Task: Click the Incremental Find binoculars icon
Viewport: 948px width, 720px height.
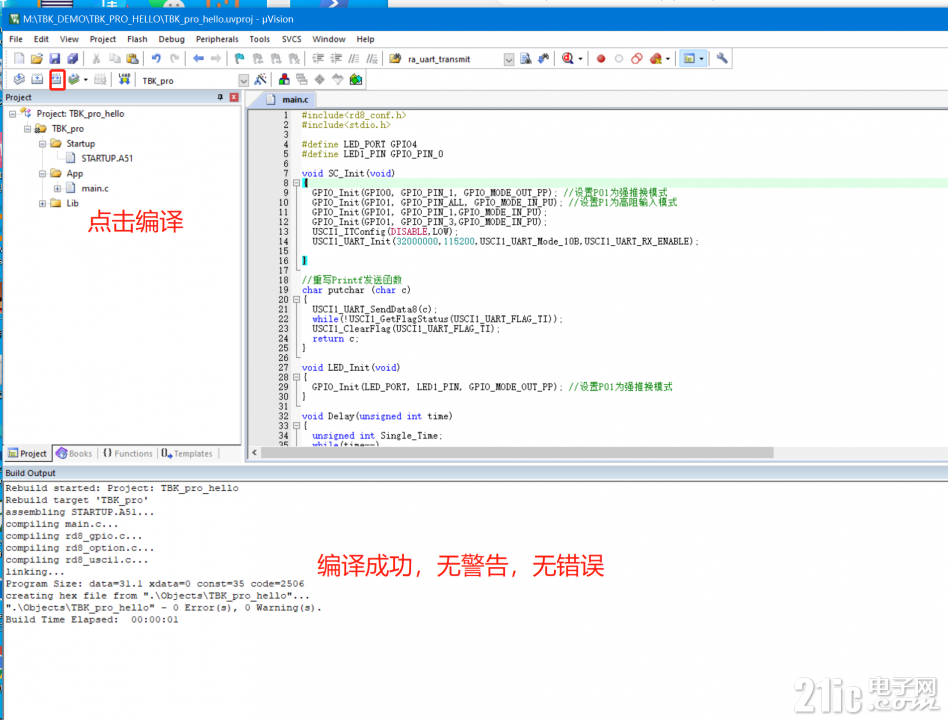Action: point(544,59)
